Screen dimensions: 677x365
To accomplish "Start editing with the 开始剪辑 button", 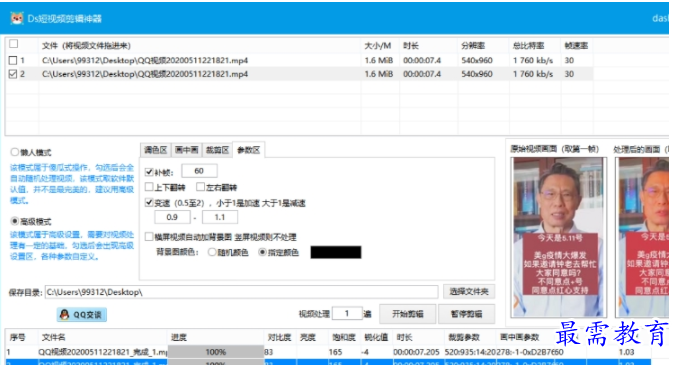I will (408, 314).
